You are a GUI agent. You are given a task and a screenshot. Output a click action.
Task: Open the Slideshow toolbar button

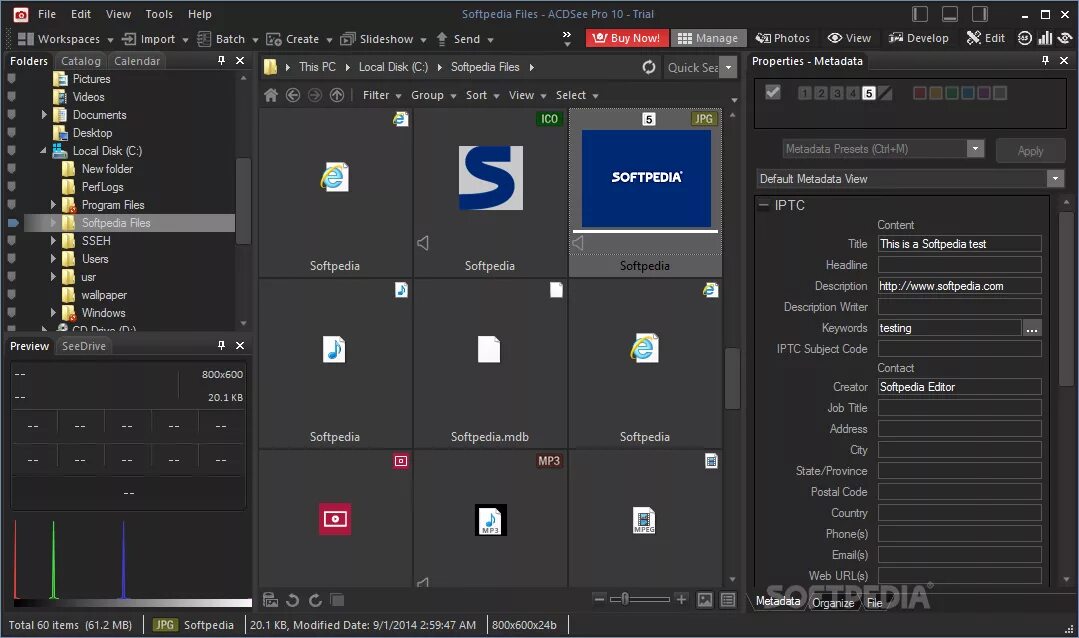(x=383, y=39)
